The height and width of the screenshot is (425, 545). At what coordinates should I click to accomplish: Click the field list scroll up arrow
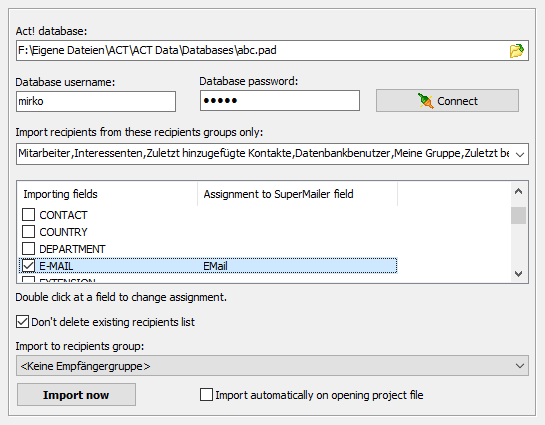(519, 191)
